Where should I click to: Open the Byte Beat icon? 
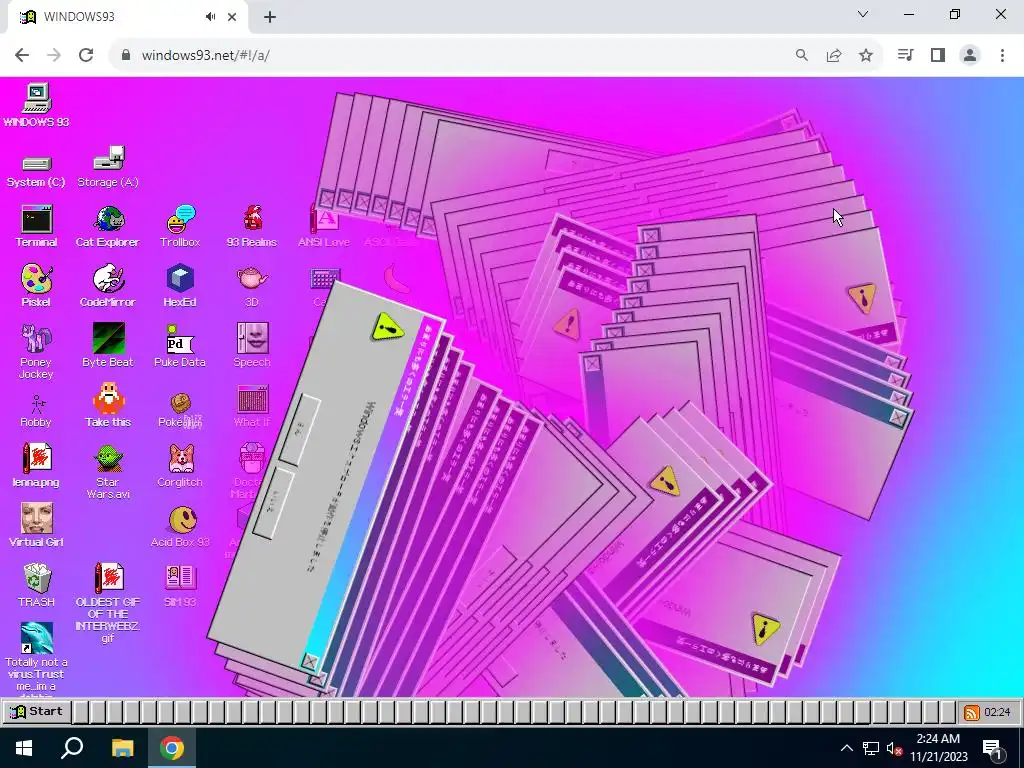(x=108, y=338)
